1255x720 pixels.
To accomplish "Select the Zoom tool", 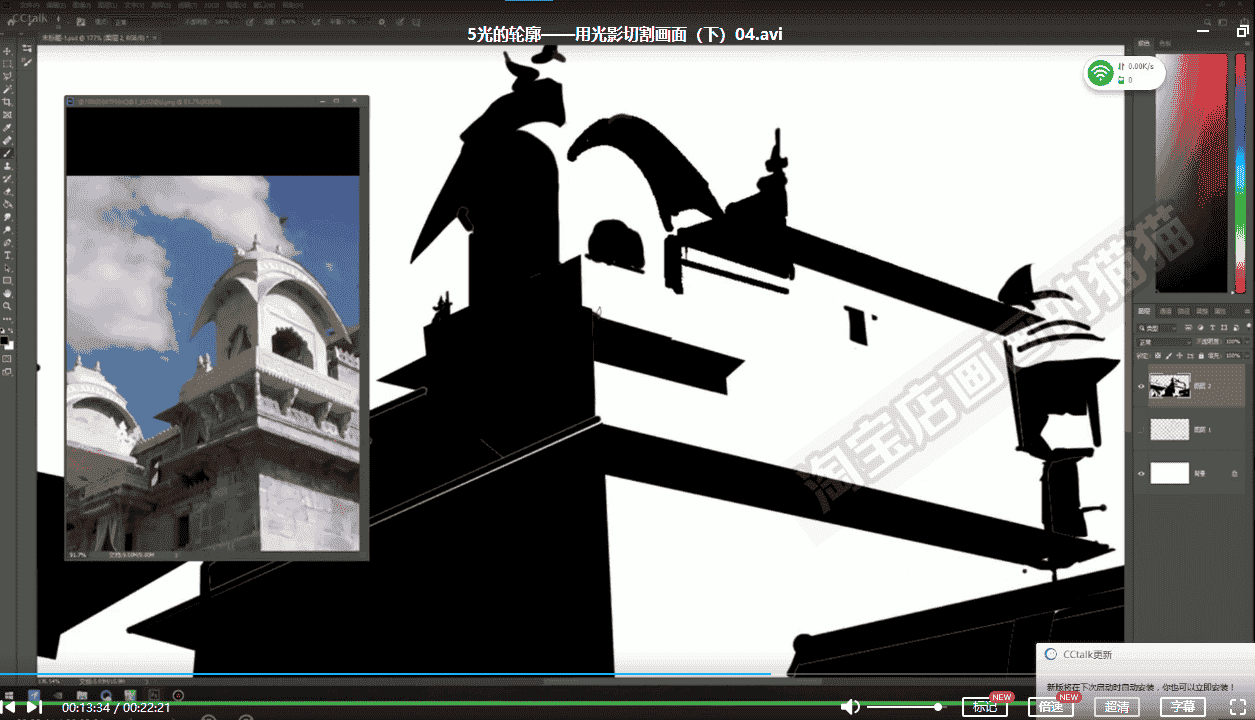I will point(8,306).
